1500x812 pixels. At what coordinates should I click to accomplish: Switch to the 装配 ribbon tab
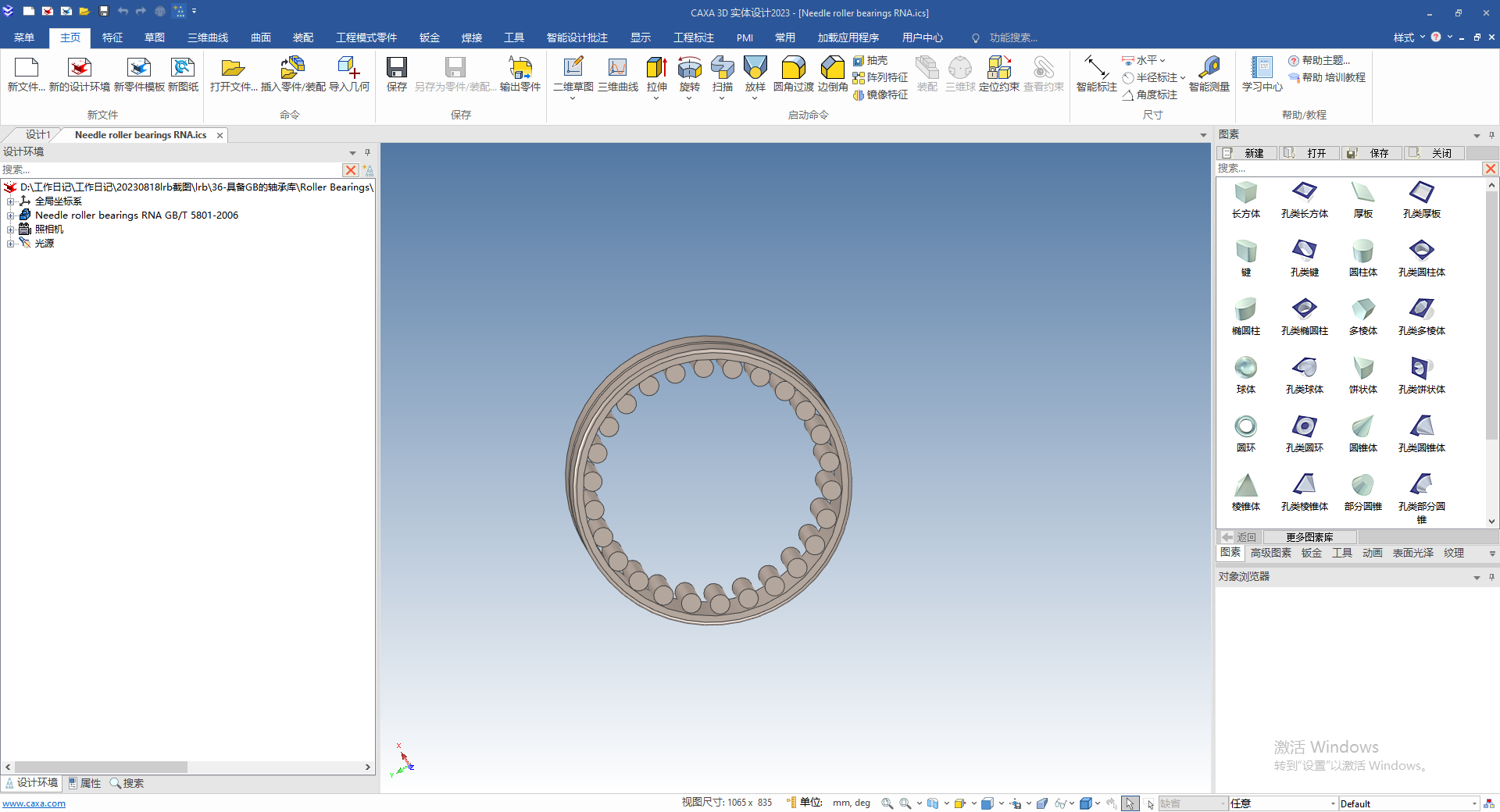(x=303, y=37)
